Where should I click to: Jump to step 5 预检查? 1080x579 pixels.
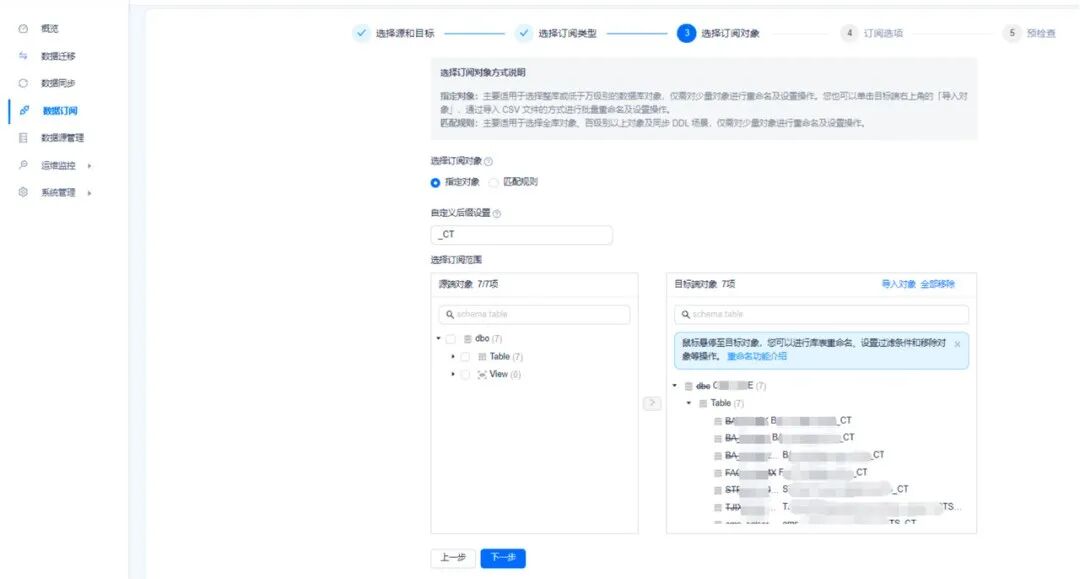coord(1030,33)
